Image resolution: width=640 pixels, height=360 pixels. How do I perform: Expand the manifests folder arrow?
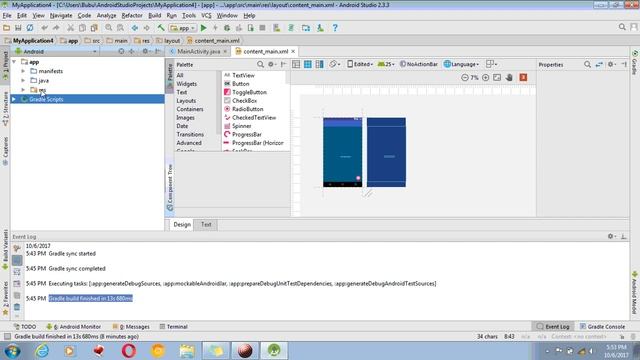[x=23, y=71]
